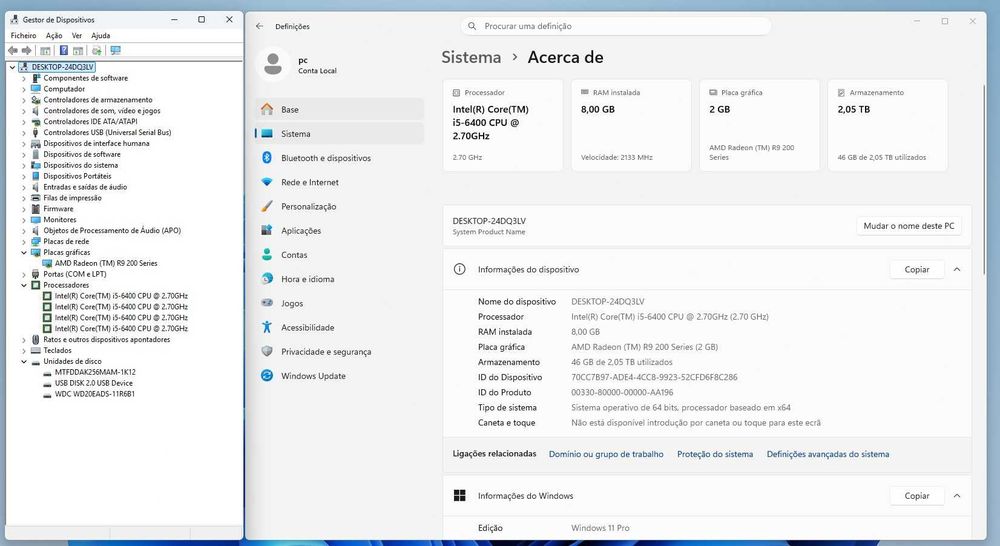Select Bluetooth e dispositivos in sidebar
Image resolution: width=1000 pixels, height=546 pixels.
(x=339, y=158)
